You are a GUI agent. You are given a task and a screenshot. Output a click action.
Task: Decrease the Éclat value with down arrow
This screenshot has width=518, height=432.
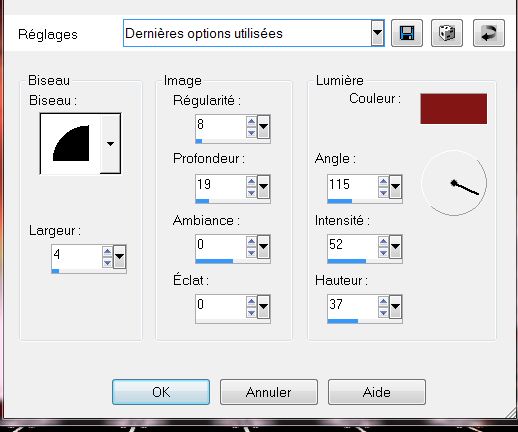251,312
